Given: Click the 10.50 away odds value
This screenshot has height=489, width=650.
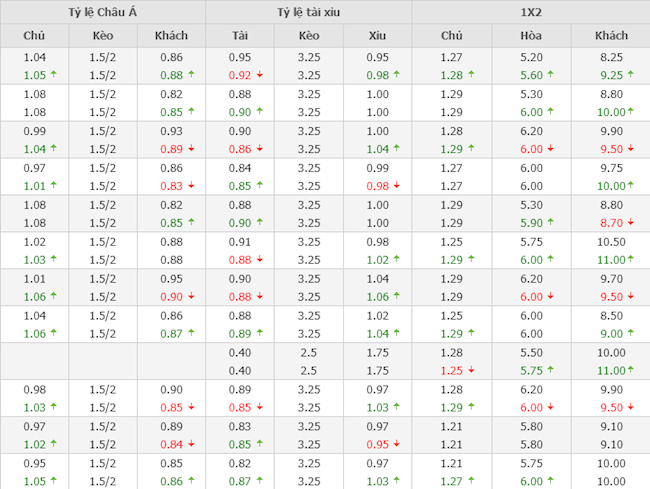Looking at the screenshot, I should click(x=610, y=241).
